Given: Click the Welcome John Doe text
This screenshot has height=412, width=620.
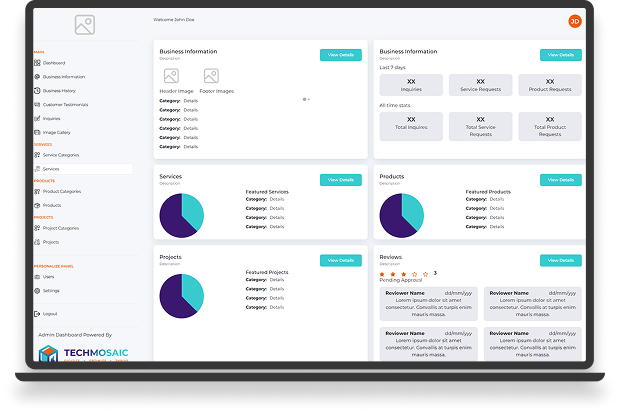Looking at the screenshot, I should [x=174, y=19].
